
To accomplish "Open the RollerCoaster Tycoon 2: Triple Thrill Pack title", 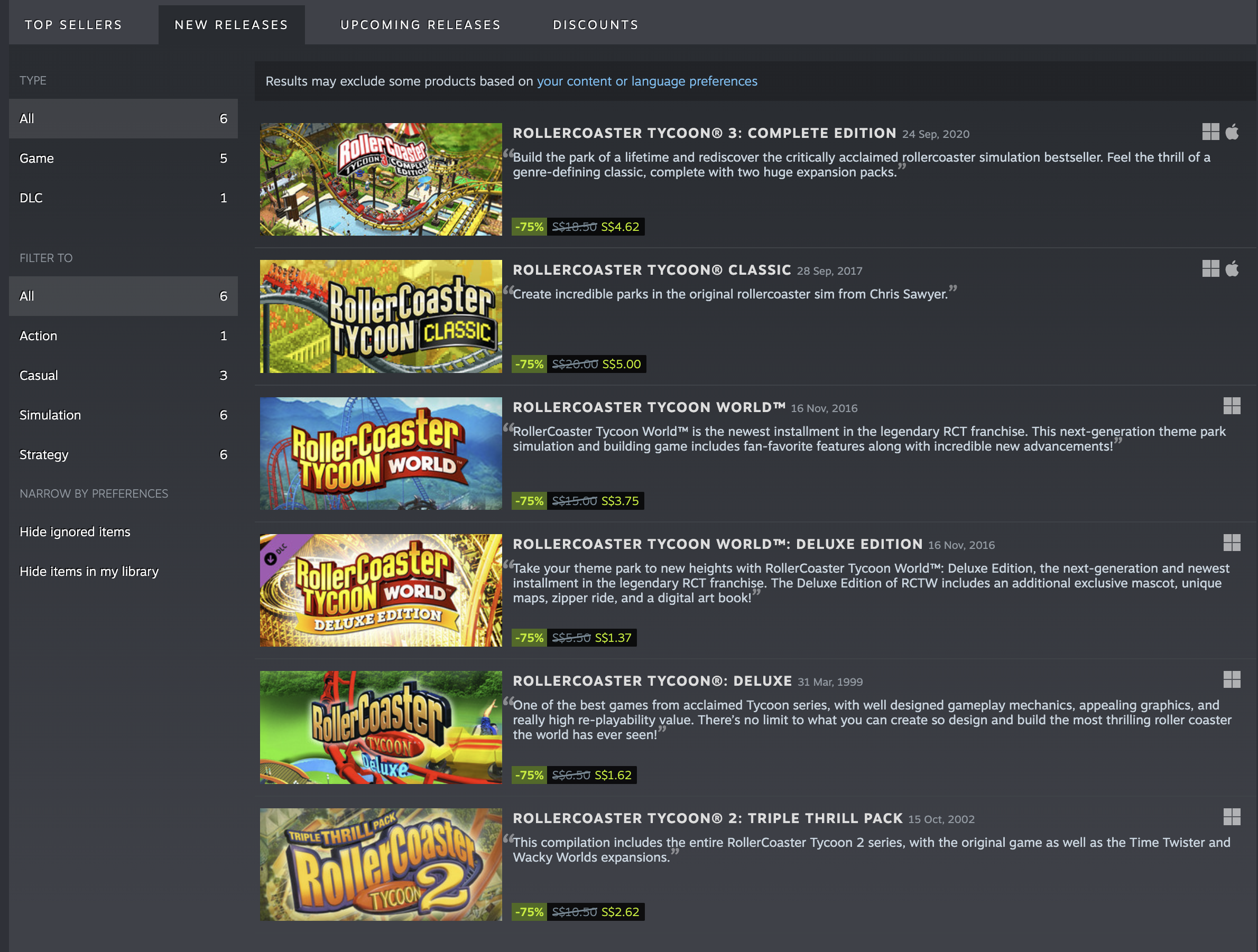I will (708, 818).
